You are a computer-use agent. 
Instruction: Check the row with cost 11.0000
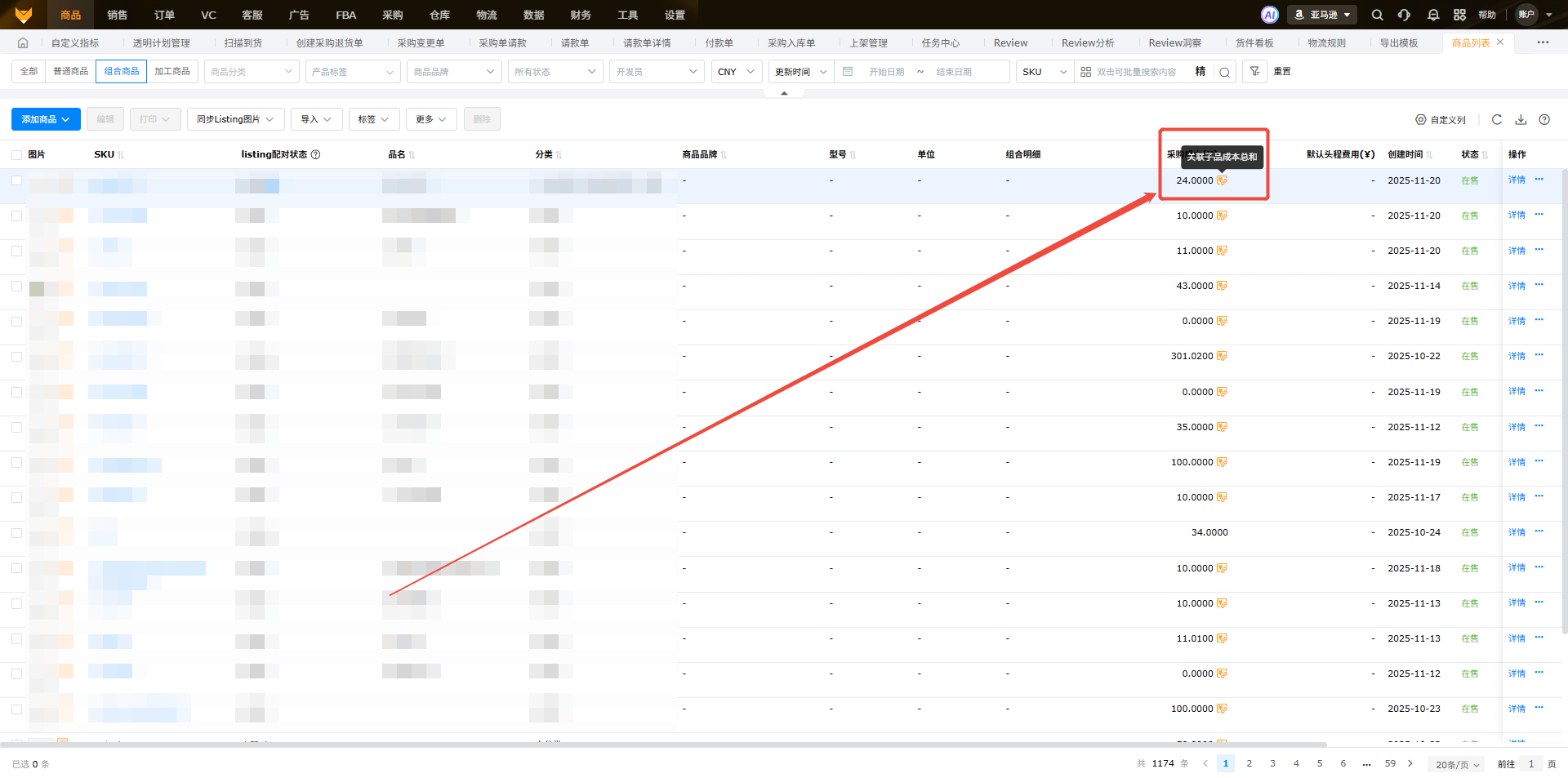[16, 251]
